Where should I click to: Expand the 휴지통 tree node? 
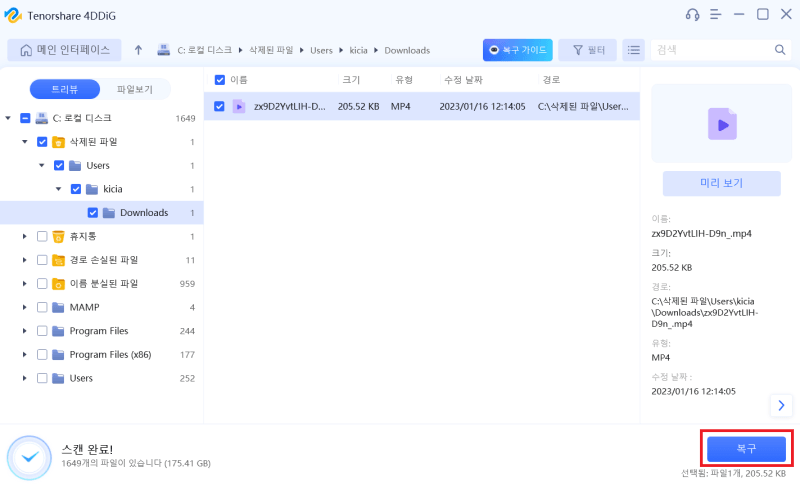click(24, 236)
